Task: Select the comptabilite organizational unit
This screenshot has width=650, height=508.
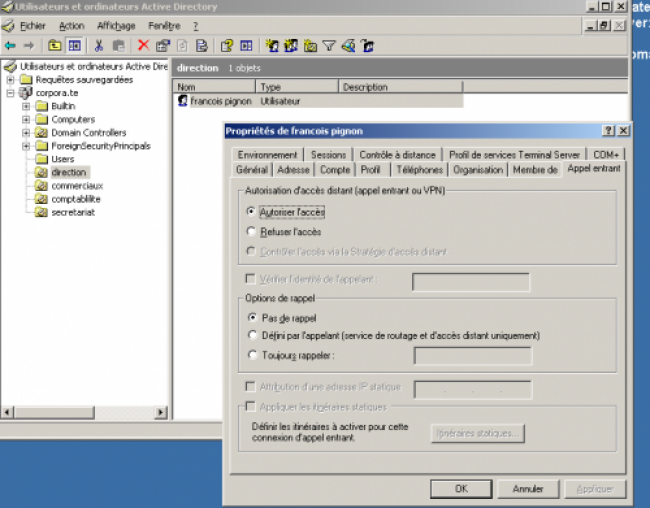Action: coord(76,198)
